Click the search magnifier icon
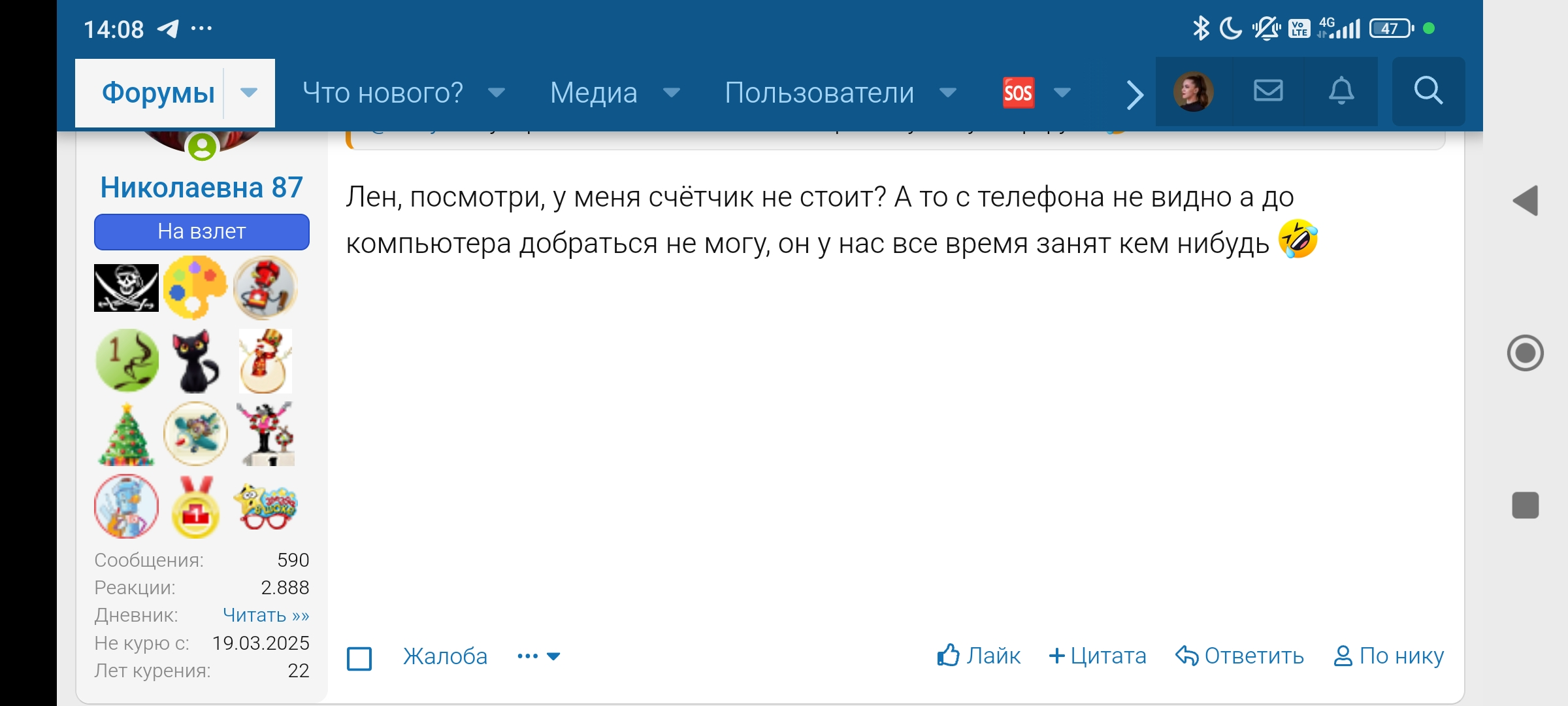 click(1428, 91)
